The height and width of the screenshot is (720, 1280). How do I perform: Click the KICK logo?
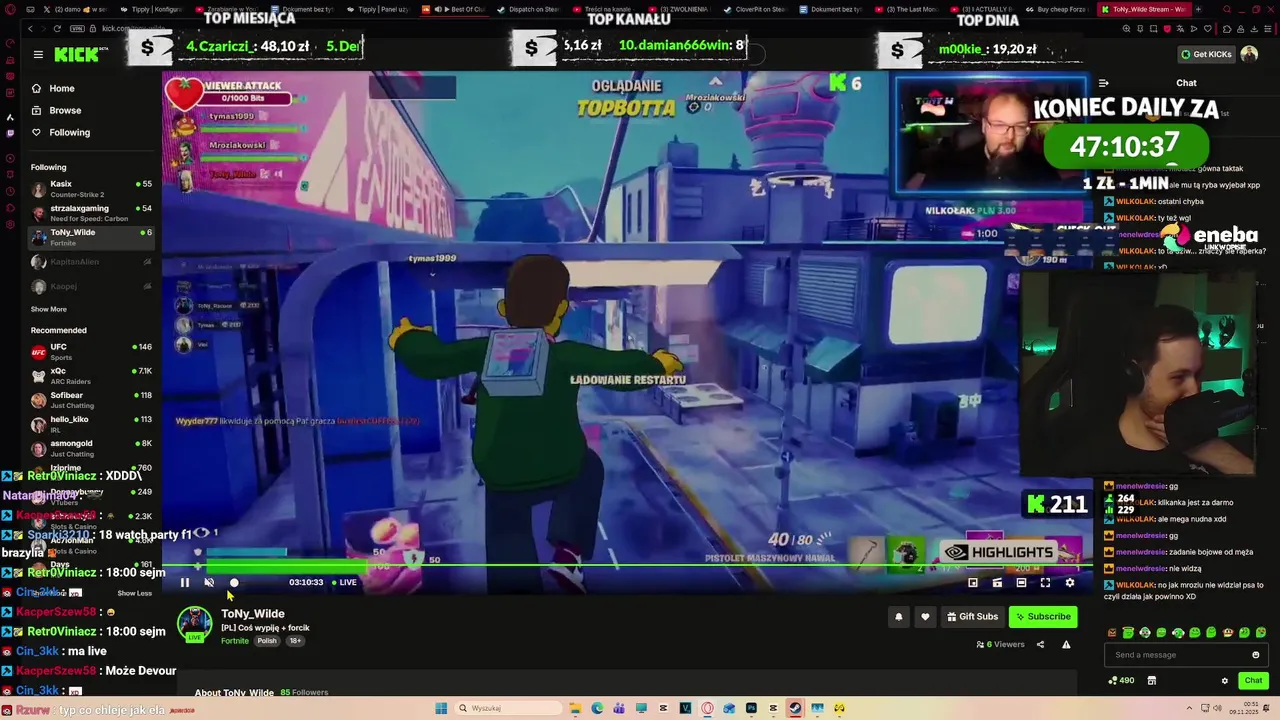(x=77, y=55)
